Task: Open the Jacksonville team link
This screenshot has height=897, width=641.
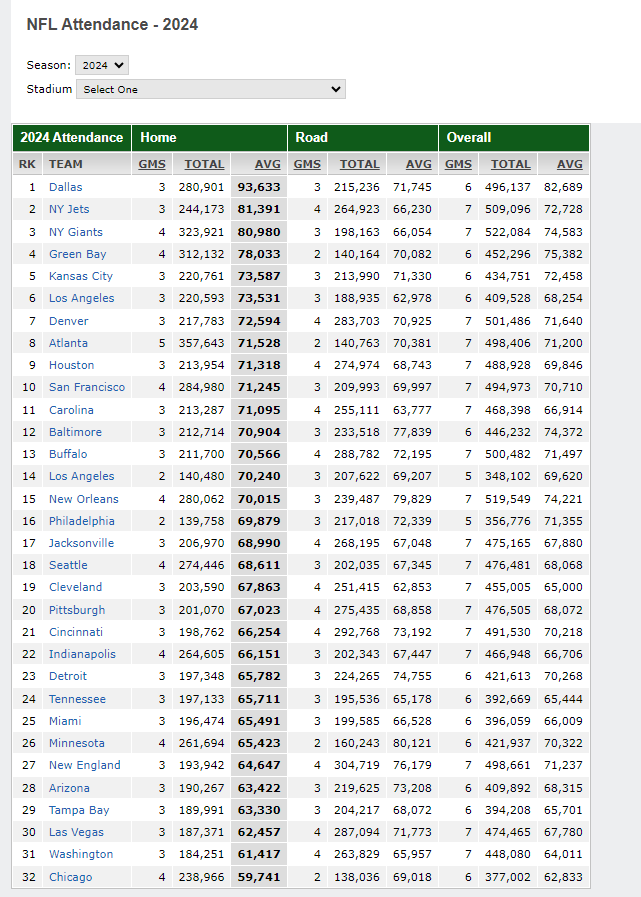Action: click(x=81, y=543)
